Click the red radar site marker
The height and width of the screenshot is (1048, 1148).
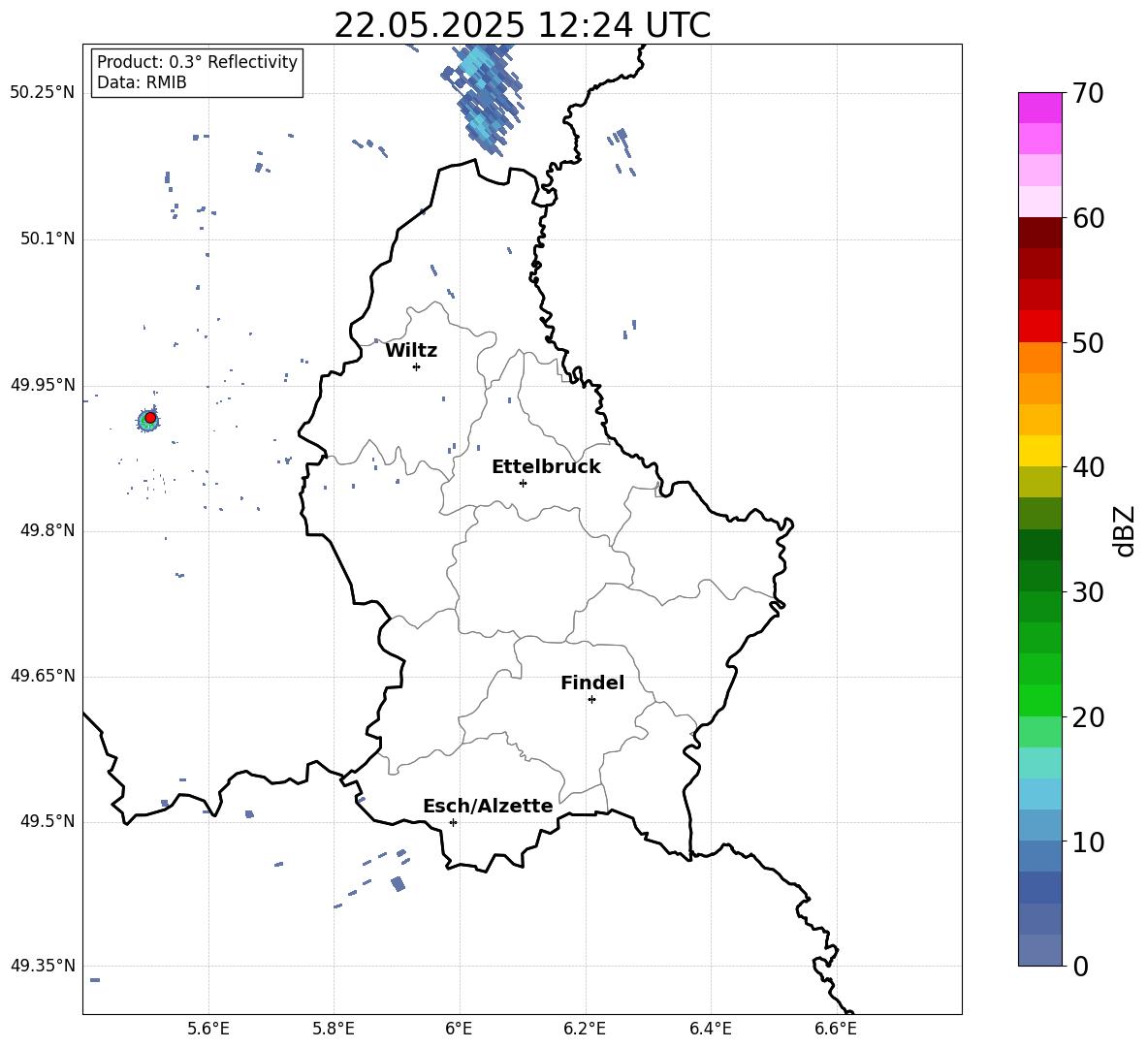tap(150, 418)
